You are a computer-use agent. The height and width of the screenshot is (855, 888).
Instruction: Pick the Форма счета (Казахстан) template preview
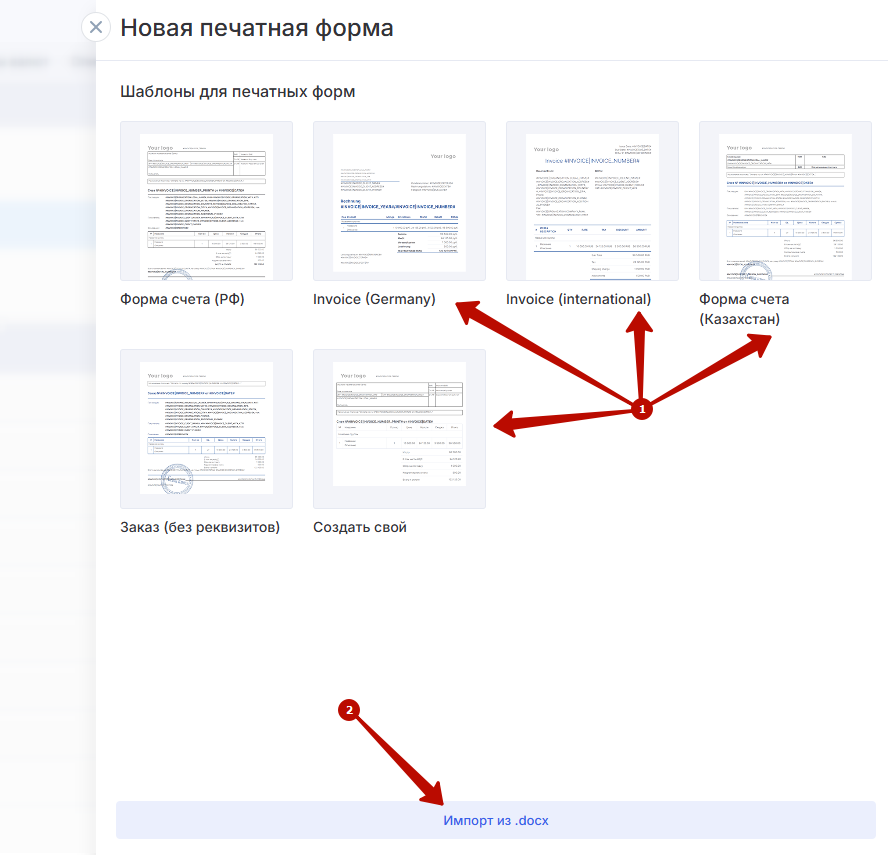[785, 201]
